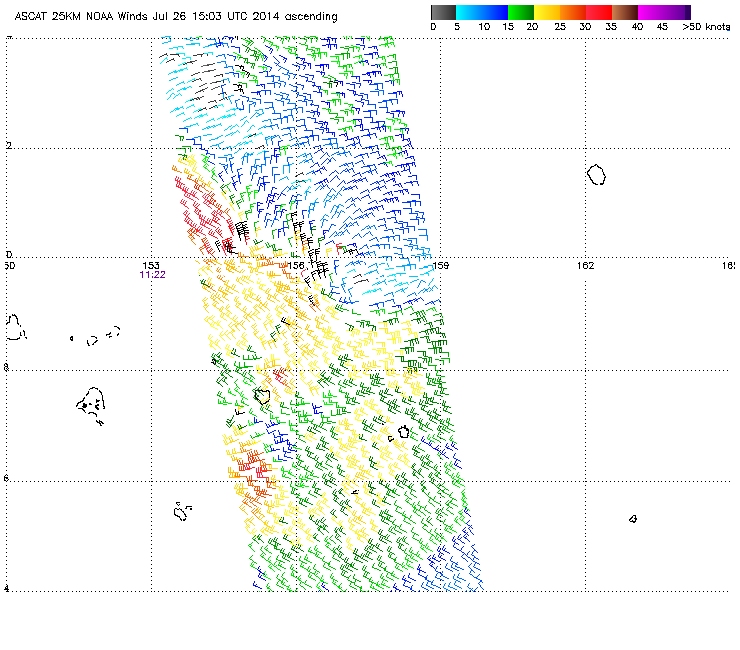The image size is (740, 650).
Task: Click the purple 11:22 swath time label
Action: [x=152, y=273]
